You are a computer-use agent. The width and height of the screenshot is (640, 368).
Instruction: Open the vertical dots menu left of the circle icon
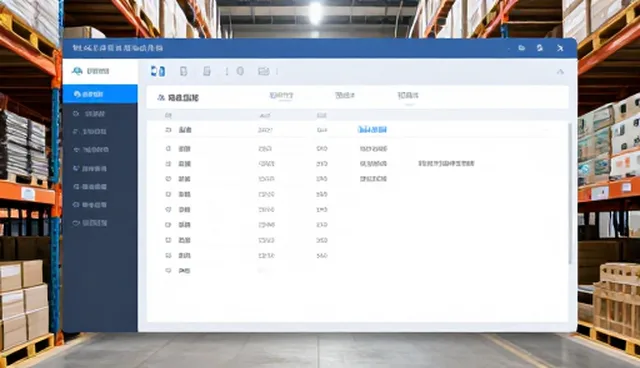(x=227, y=71)
